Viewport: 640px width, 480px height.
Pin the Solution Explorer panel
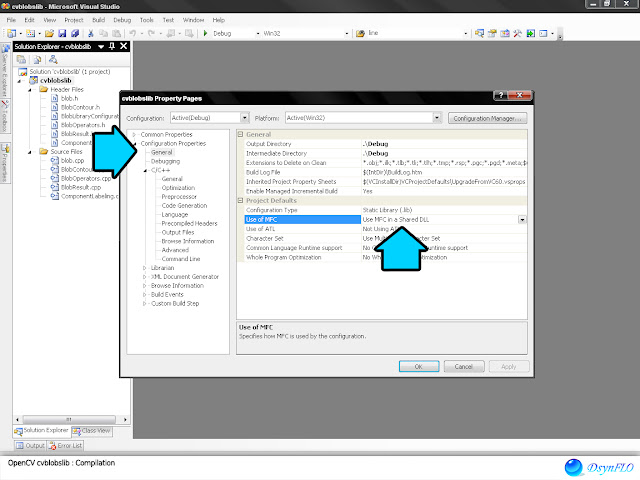point(112,46)
